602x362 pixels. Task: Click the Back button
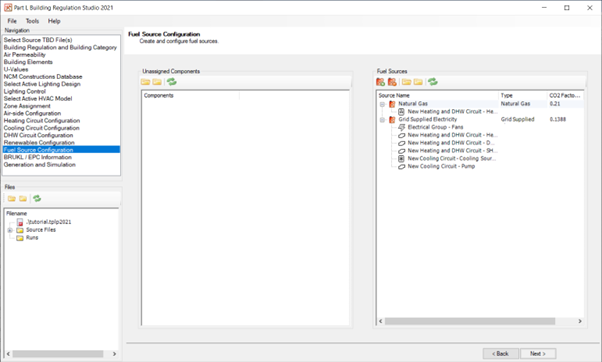500,354
